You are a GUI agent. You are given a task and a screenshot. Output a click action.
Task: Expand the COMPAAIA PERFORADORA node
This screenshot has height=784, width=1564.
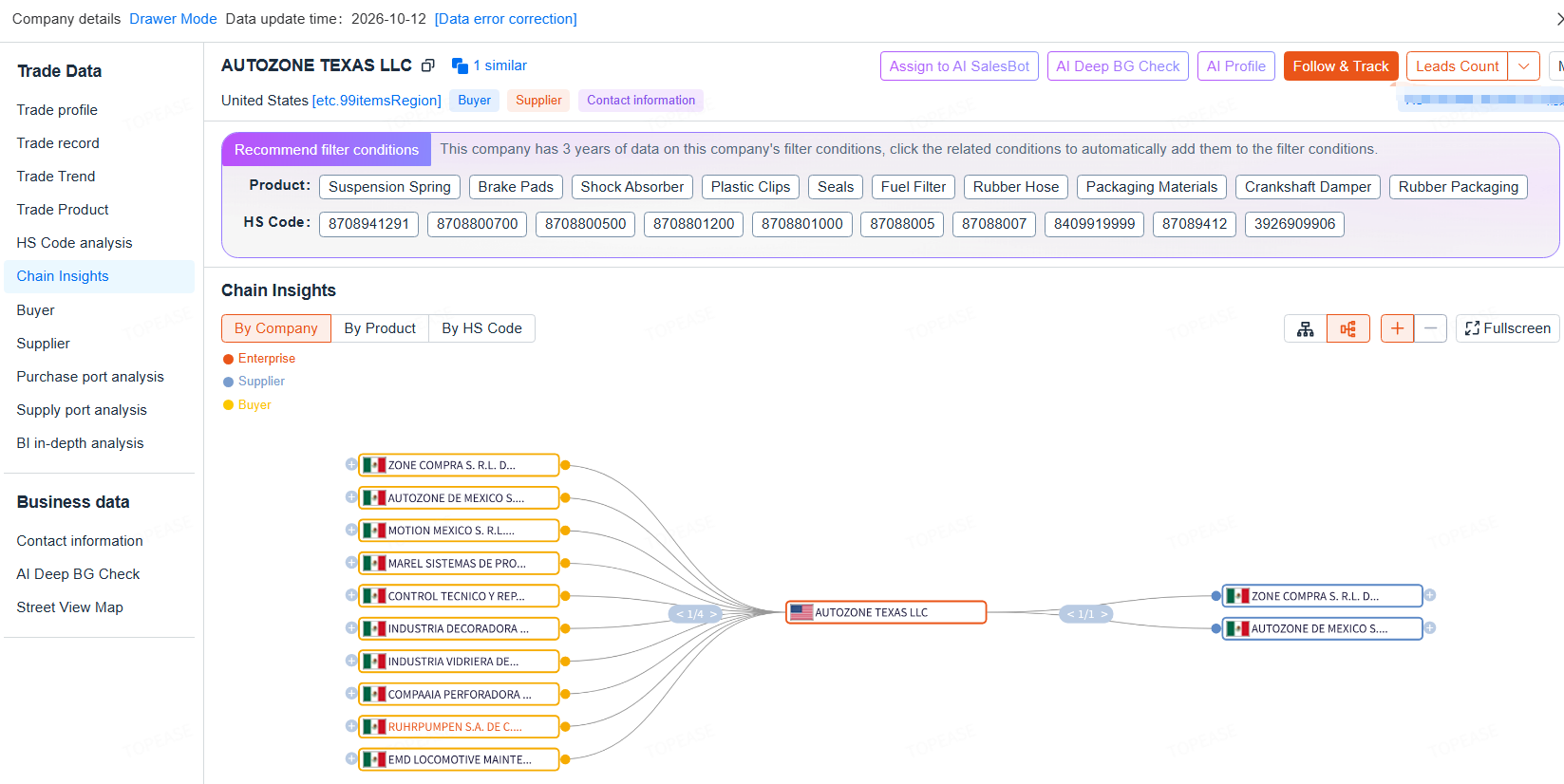click(351, 694)
